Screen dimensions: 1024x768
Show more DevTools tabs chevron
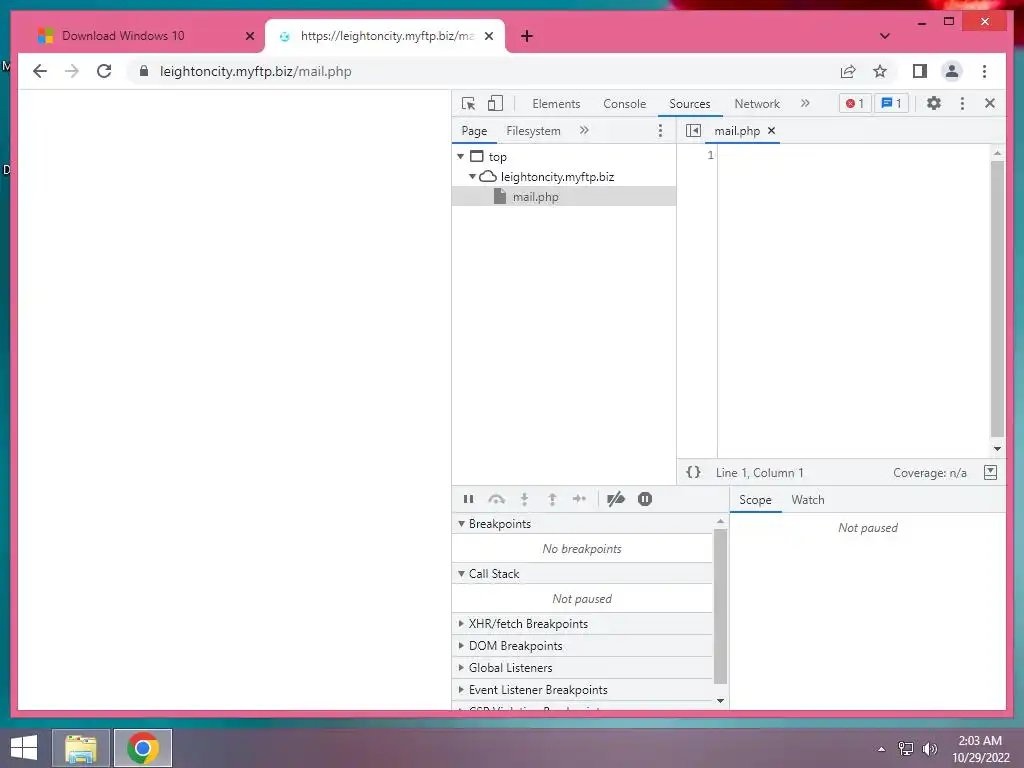pyautogui.click(x=805, y=103)
